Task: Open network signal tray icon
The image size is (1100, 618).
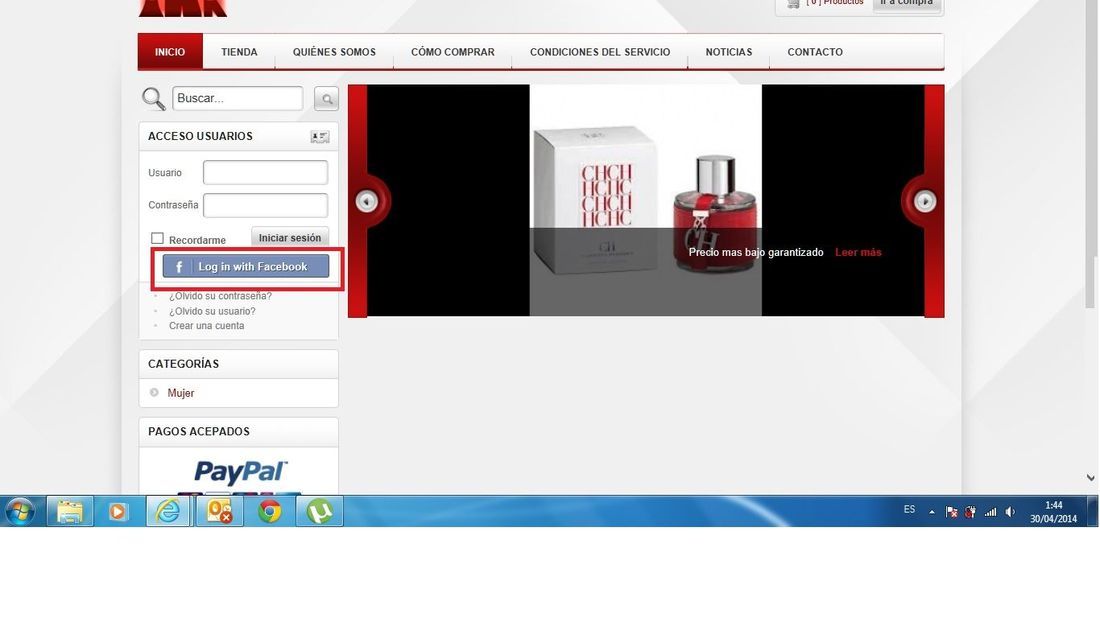Action: [x=991, y=512]
